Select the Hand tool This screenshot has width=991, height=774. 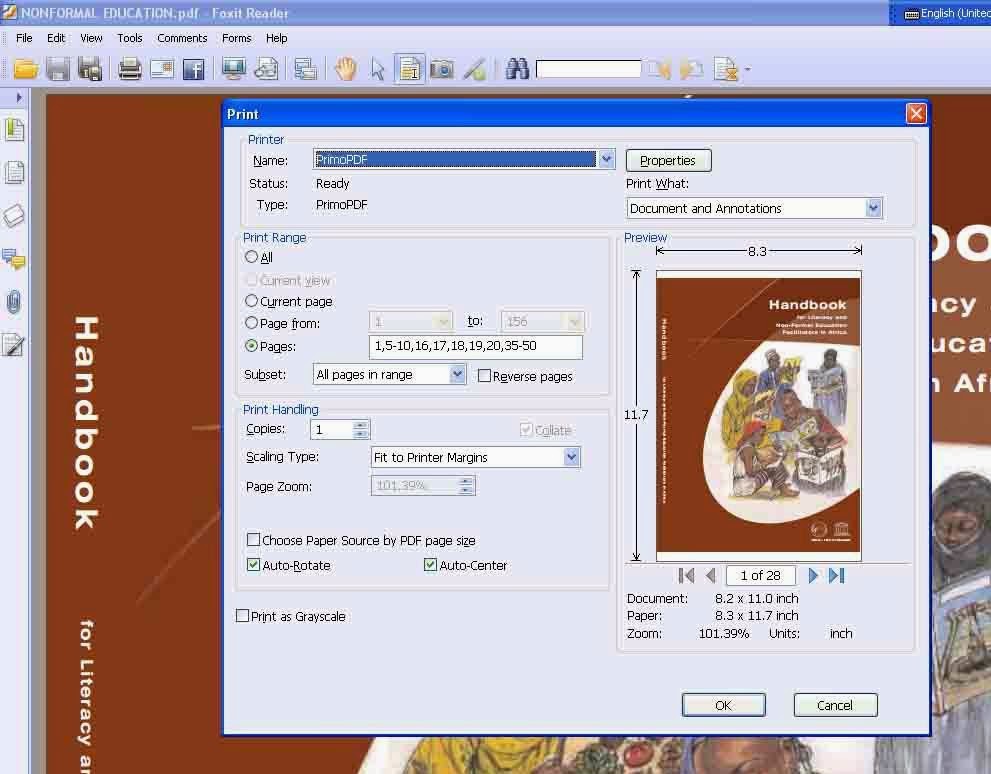[x=346, y=68]
